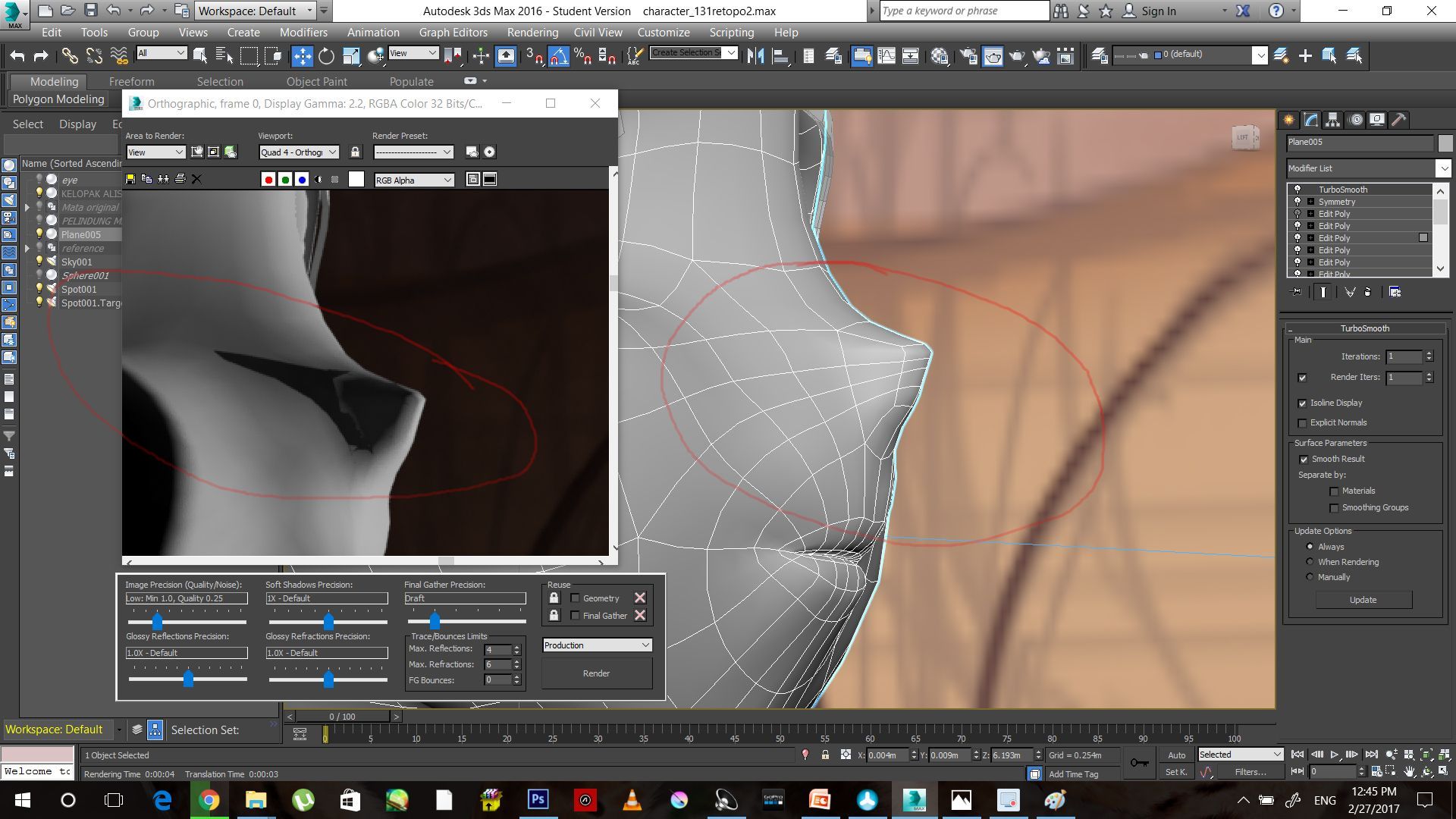Image resolution: width=1456 pixels, height=819 pixels.
Task: Open Area to Render View dropdown
Action: [155, 152]
